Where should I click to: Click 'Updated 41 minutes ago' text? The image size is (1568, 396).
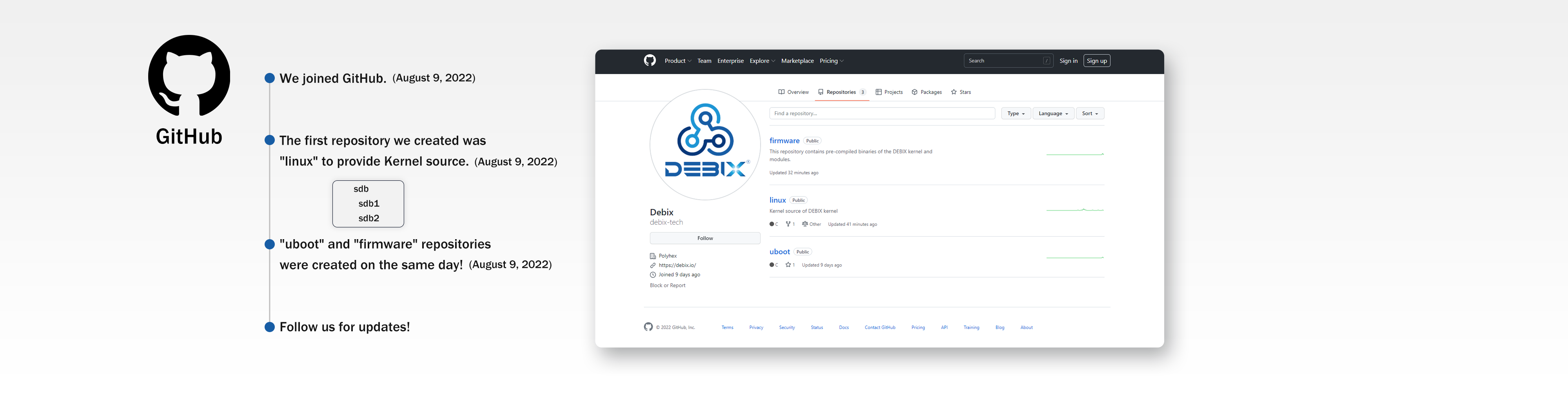(x=852, y=224)
